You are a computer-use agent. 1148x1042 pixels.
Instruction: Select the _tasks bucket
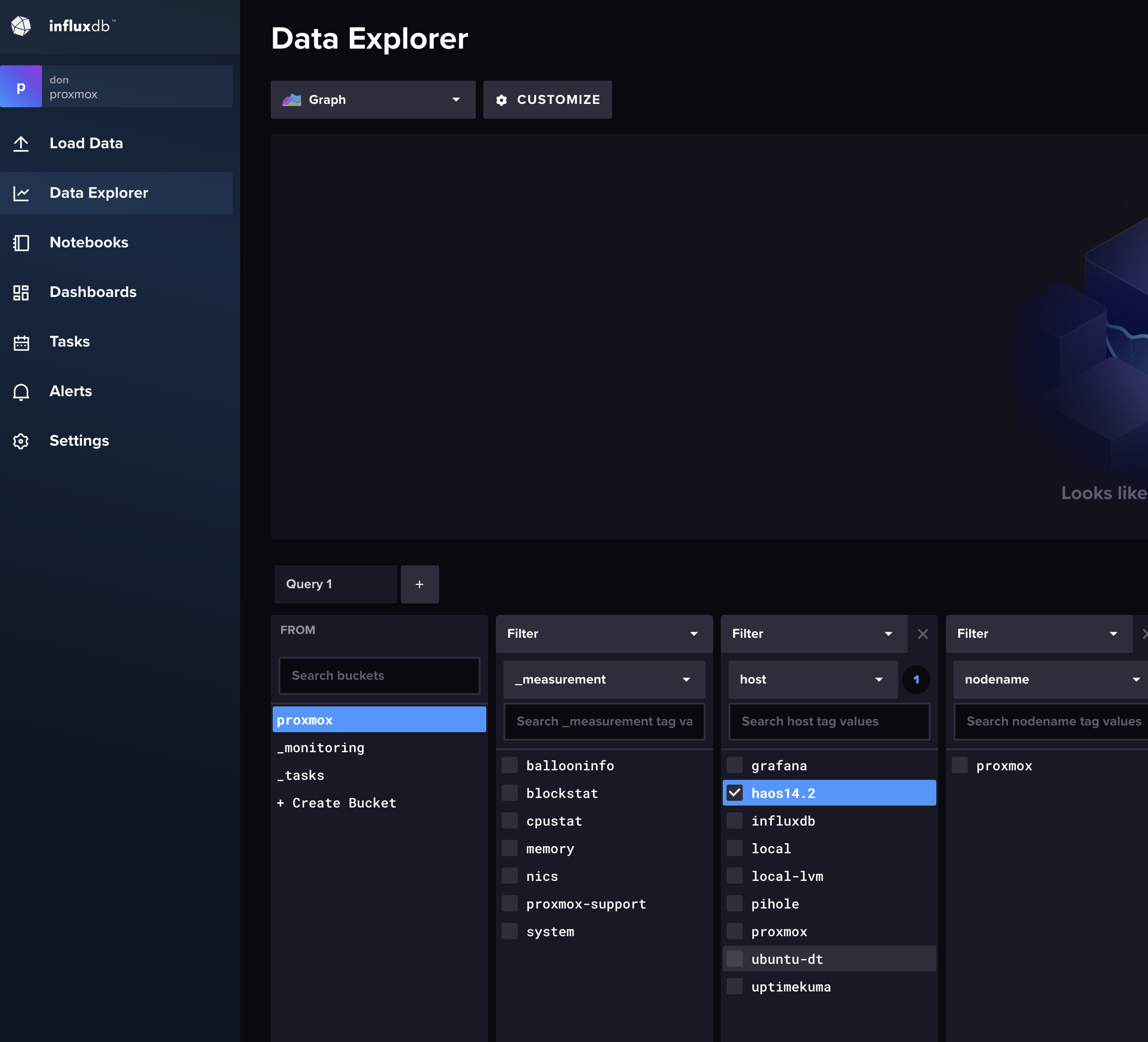tap(379, 775)
